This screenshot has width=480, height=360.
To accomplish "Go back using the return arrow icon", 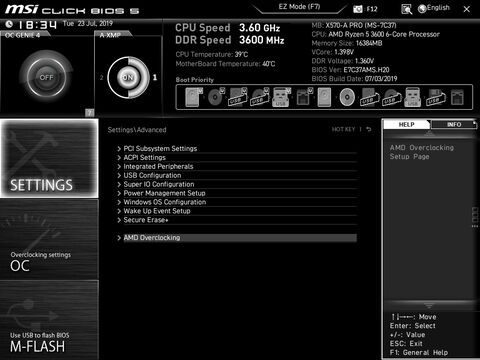I will tap(368, 129).
